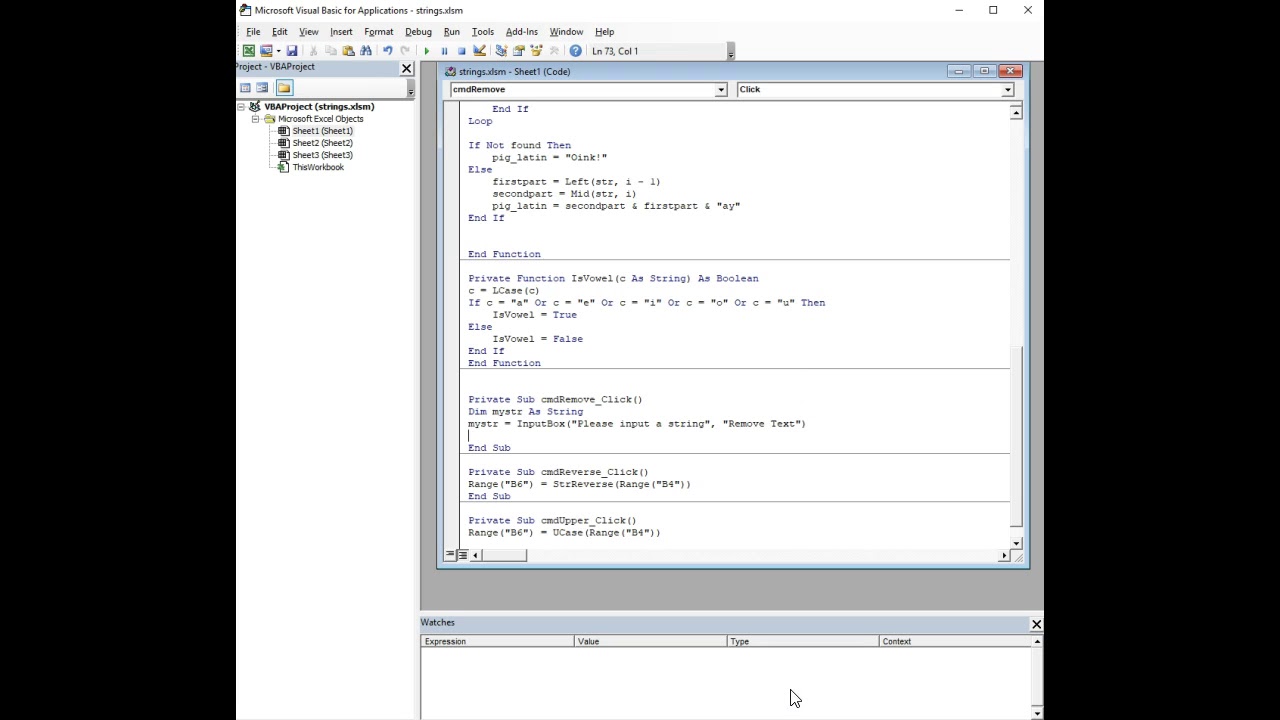Open the Click procedure dropdown
1280x720 pixels.
[x=1007, y=90]
